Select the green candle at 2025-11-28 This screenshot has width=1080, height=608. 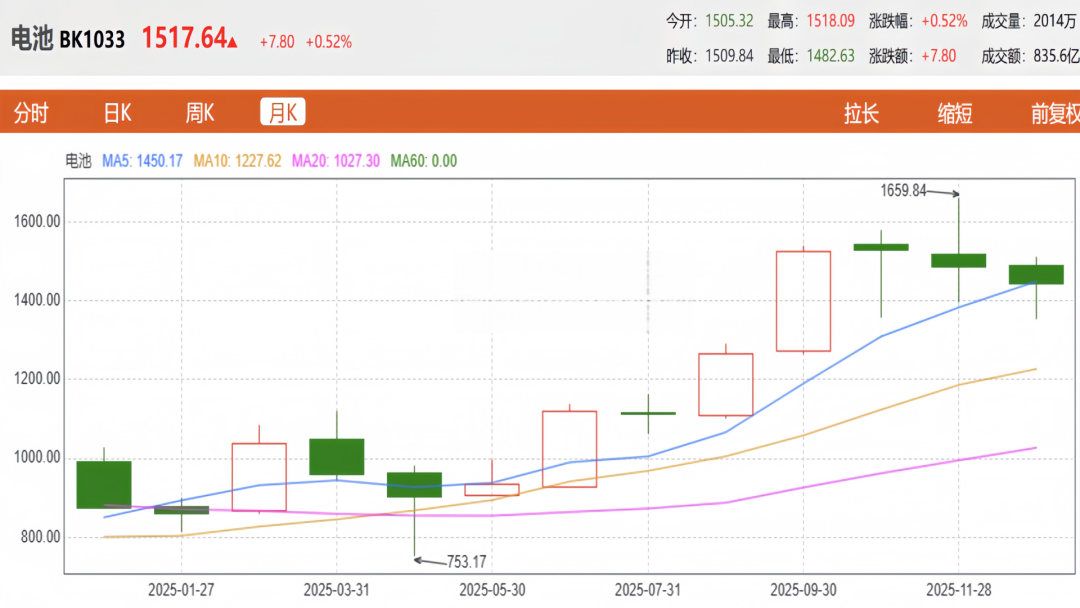coord(958,260)
